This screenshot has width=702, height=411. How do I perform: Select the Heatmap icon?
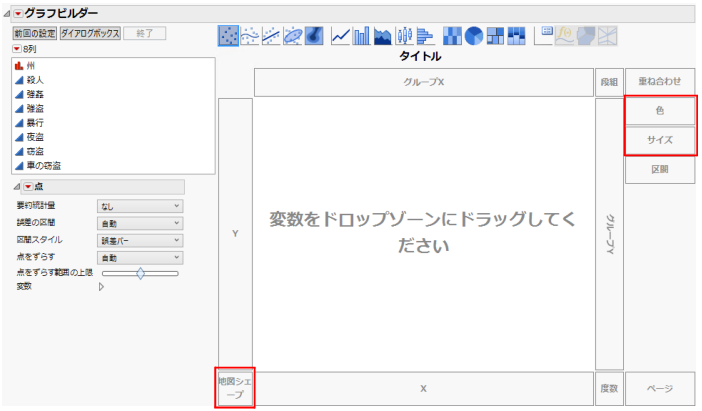pyautogui.click(x=452, y=36)
